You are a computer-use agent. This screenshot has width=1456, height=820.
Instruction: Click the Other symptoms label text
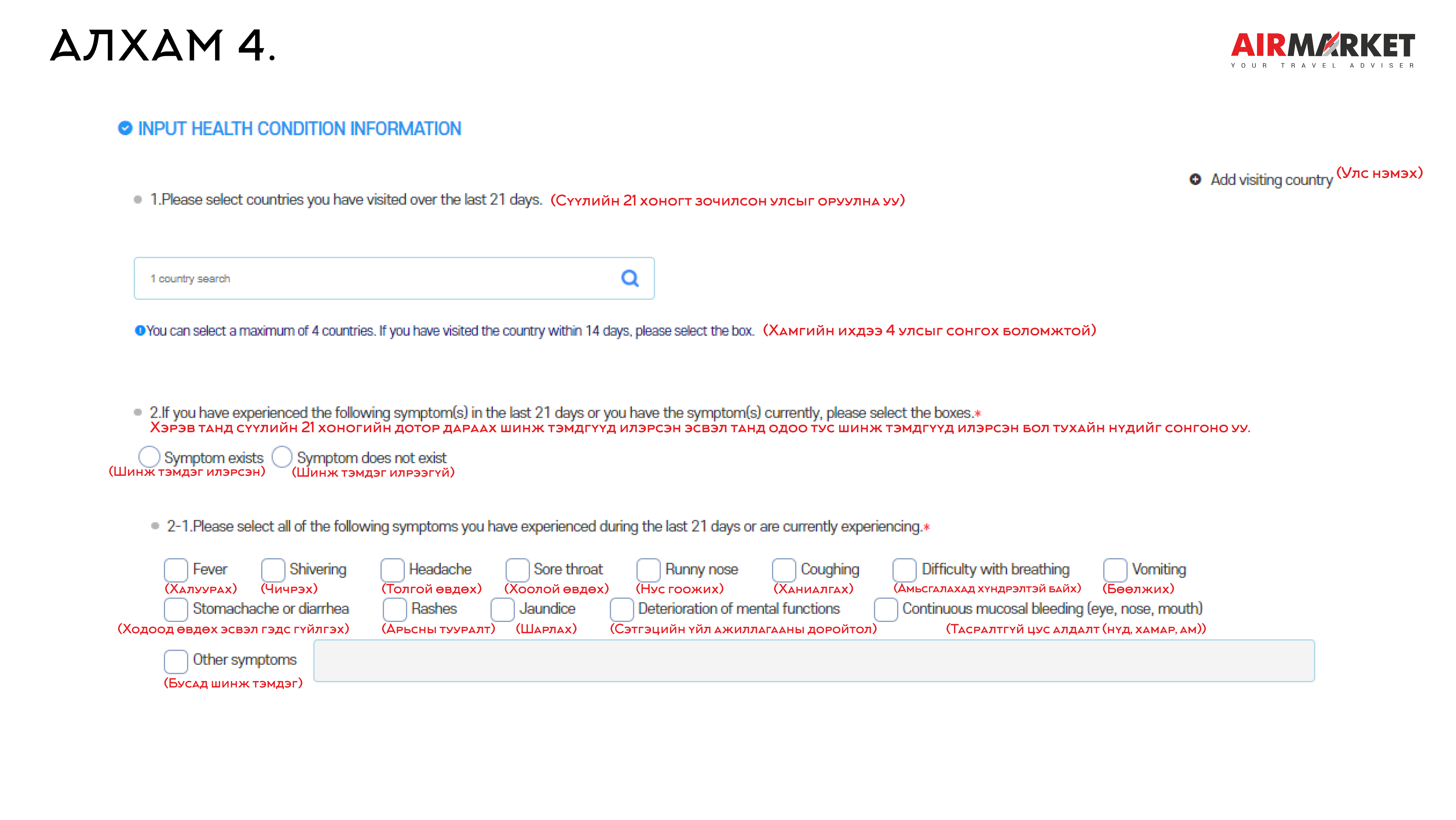[244, 660]
